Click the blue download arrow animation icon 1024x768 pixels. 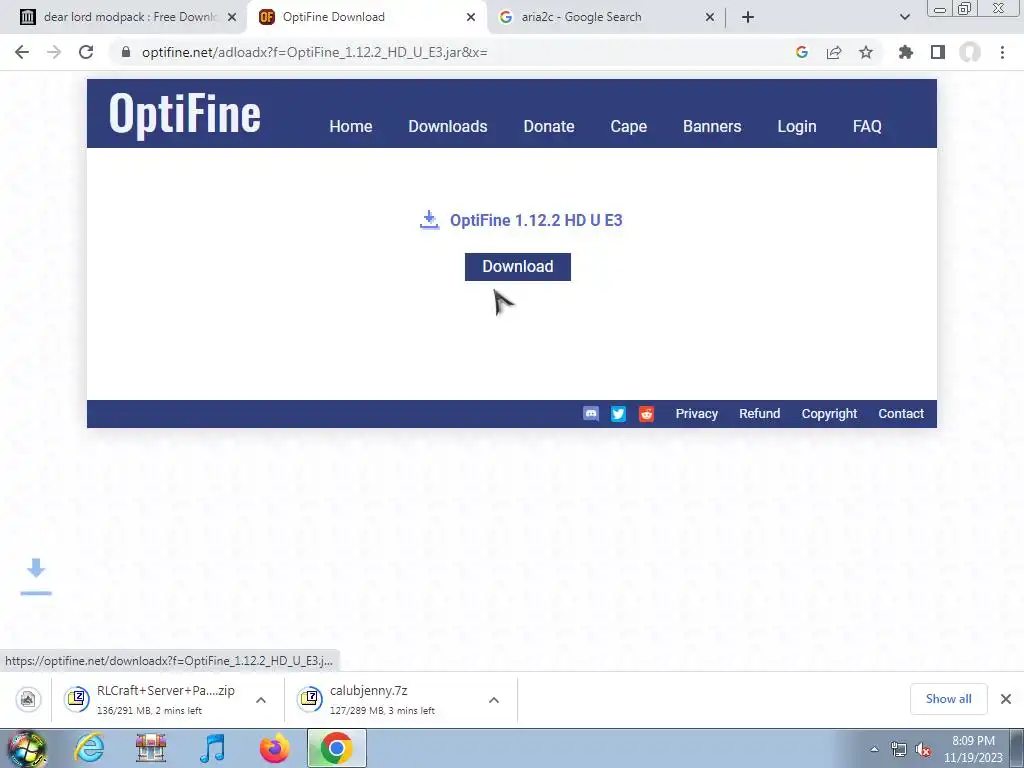[x=36, y=577]
